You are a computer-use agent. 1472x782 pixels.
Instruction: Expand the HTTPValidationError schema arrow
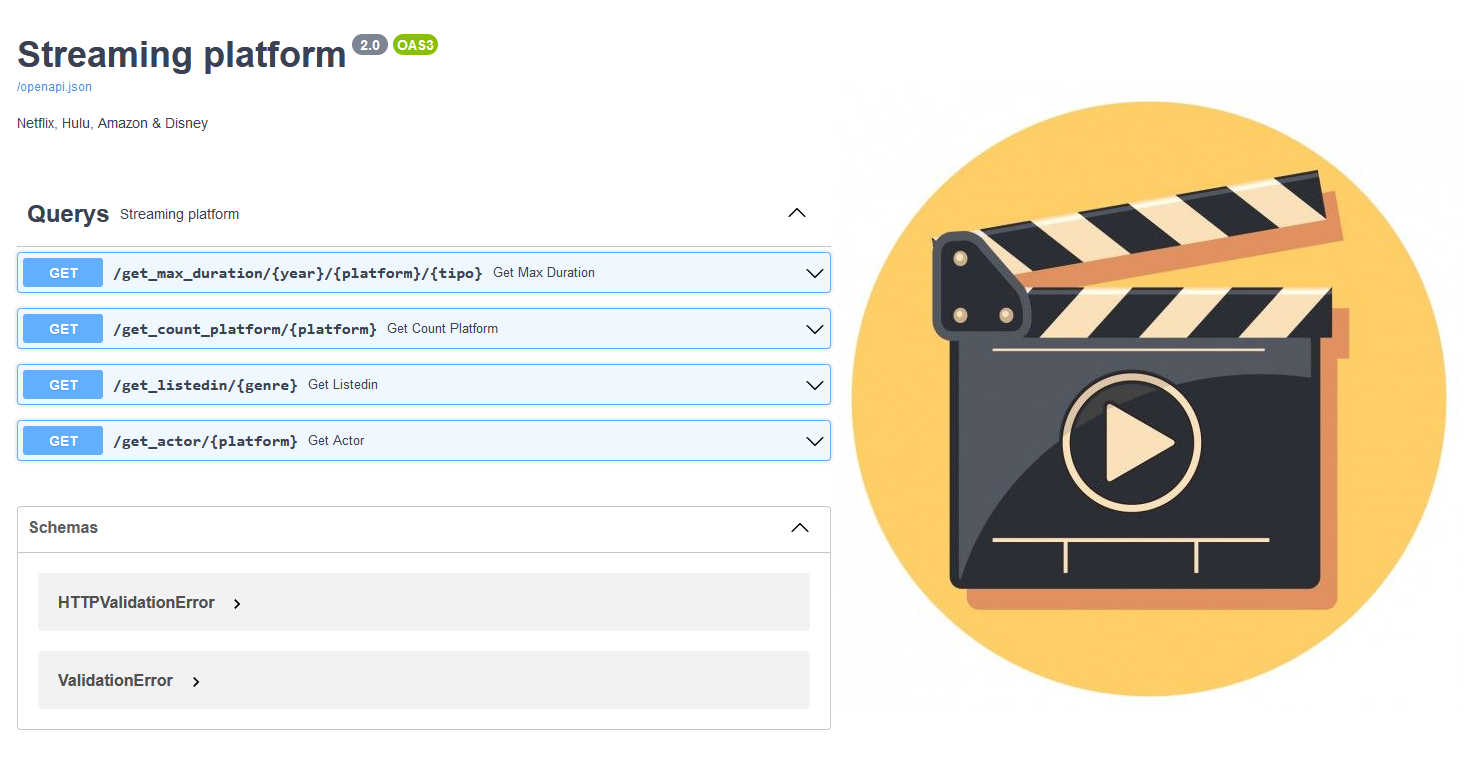[x=237, y=604]
